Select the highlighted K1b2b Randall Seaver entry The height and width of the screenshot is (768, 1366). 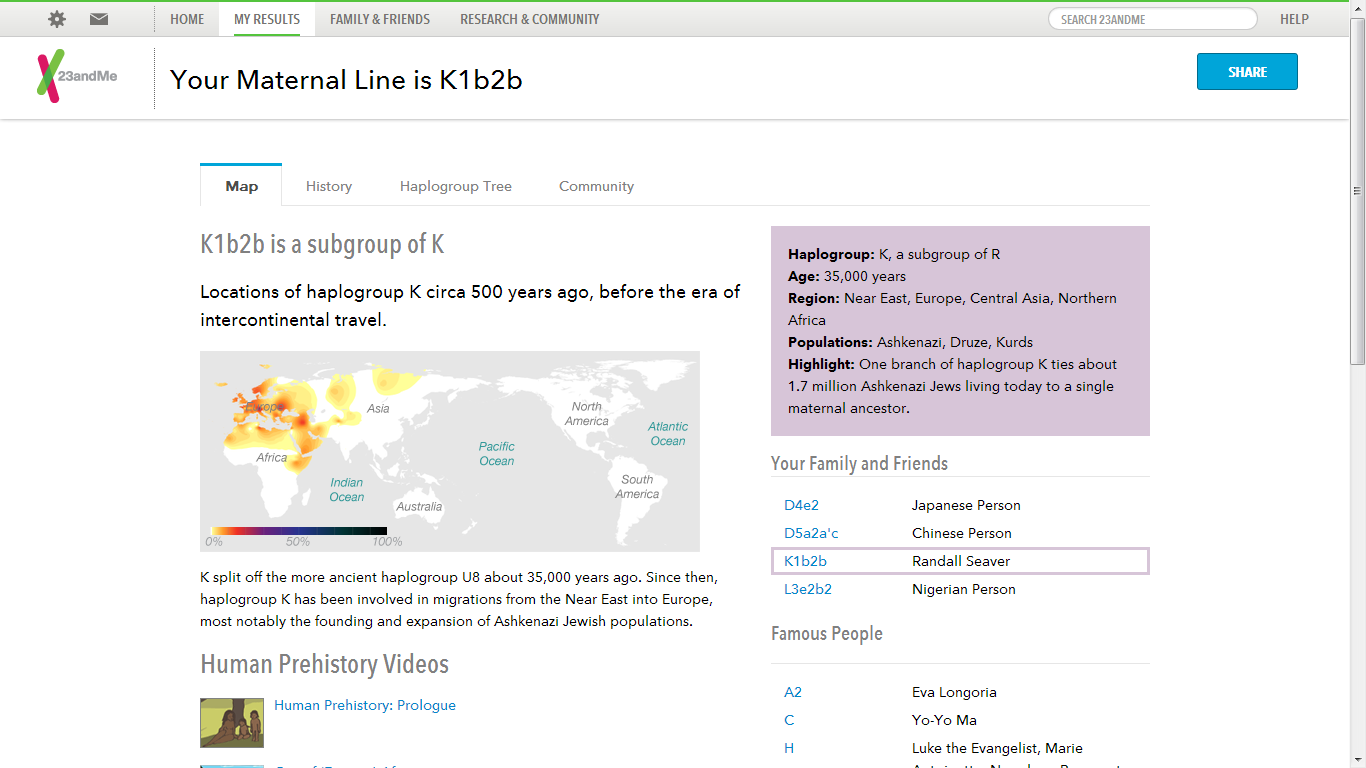pos(960,561)
